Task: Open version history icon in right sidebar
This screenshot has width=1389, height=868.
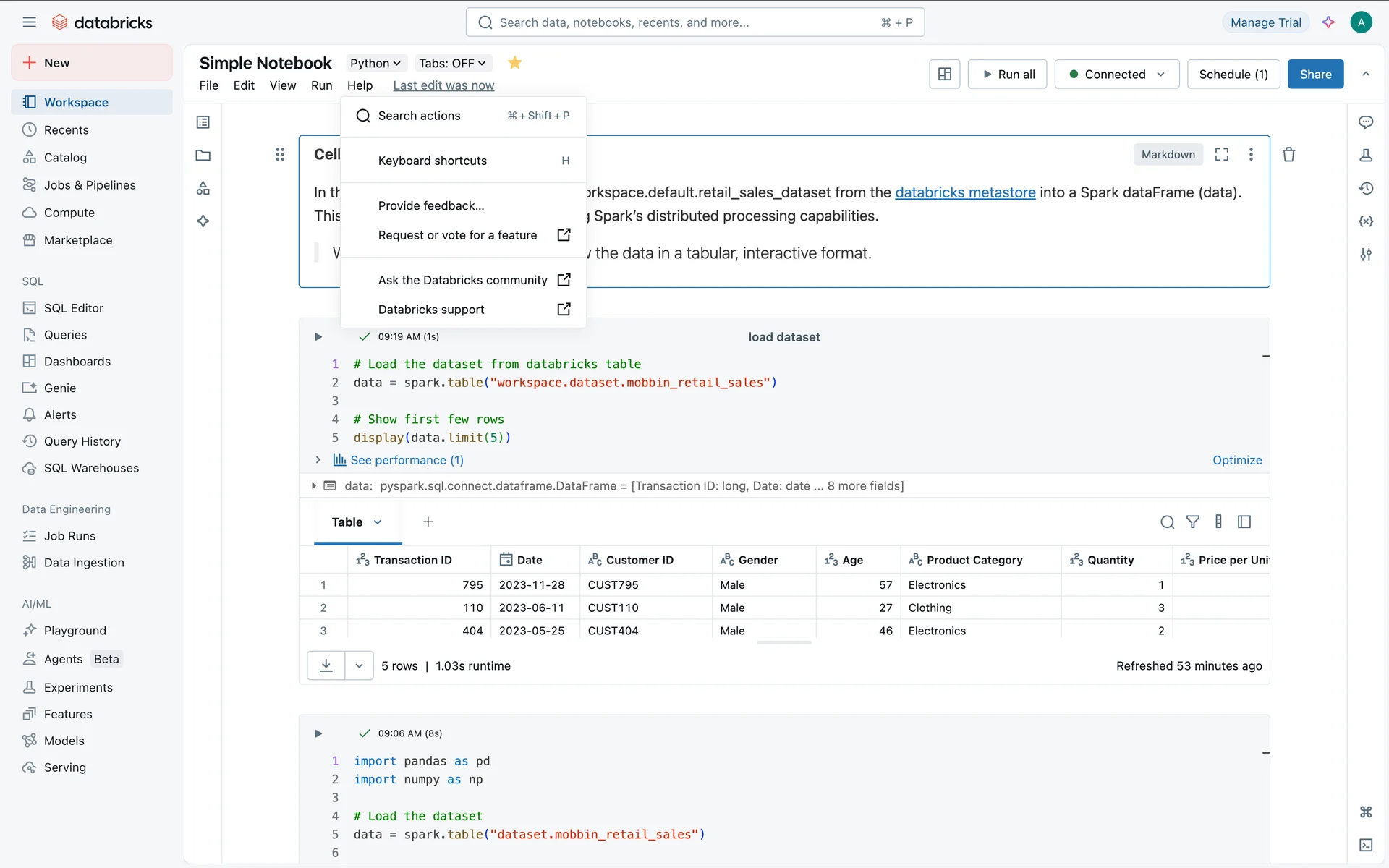Action: 1366,189
